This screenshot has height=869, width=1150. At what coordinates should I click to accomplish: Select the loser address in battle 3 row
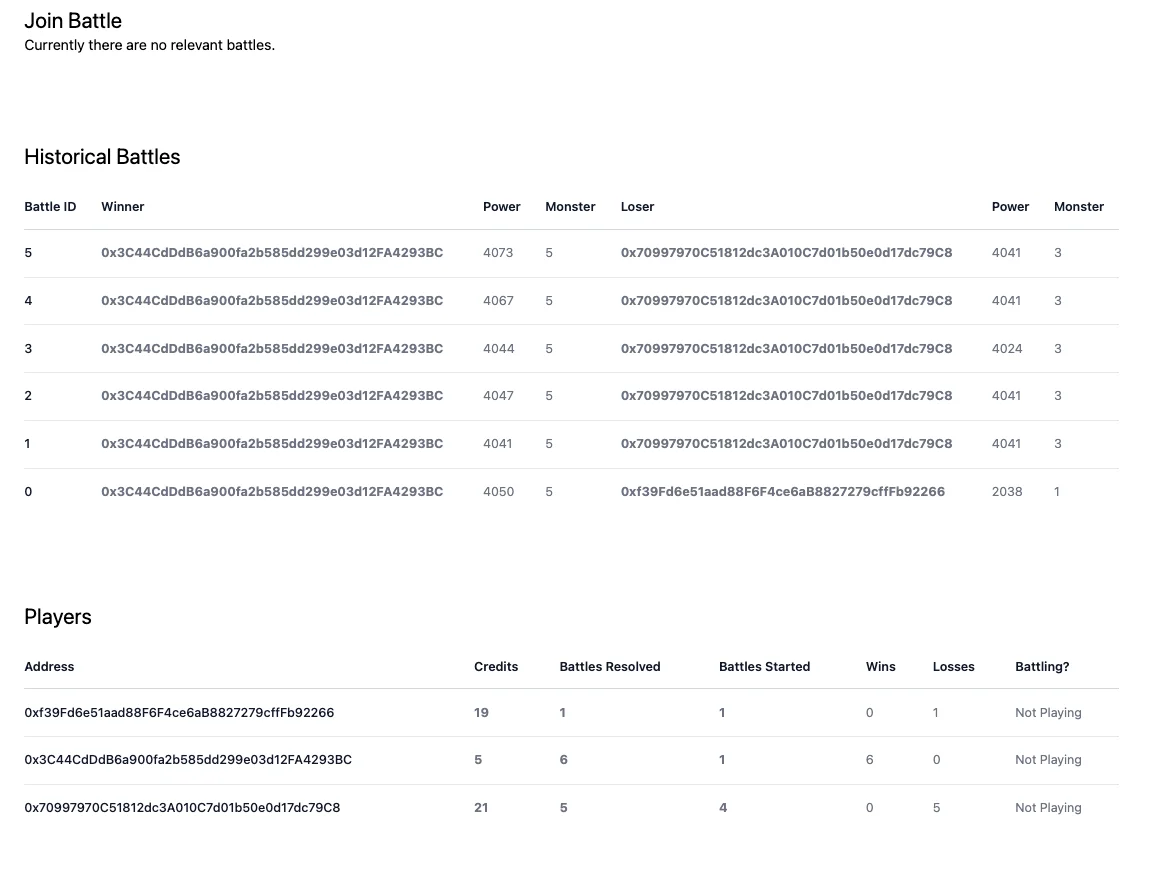pyautogui.click(x=786, y=349)
